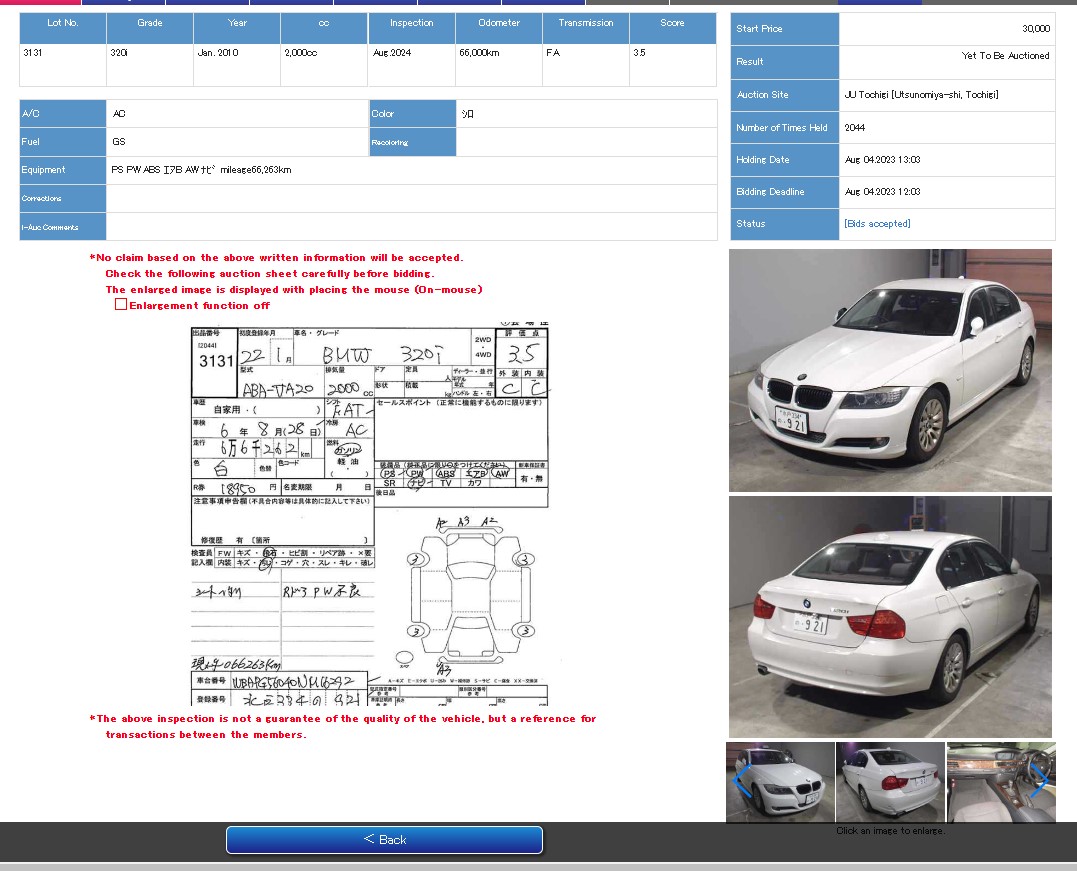Enlarge the rear view BMW photo

click(x=890, y=617)
